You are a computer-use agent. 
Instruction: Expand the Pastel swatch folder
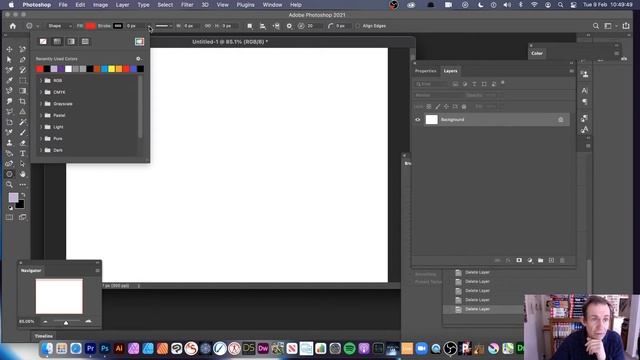(41, 116)
